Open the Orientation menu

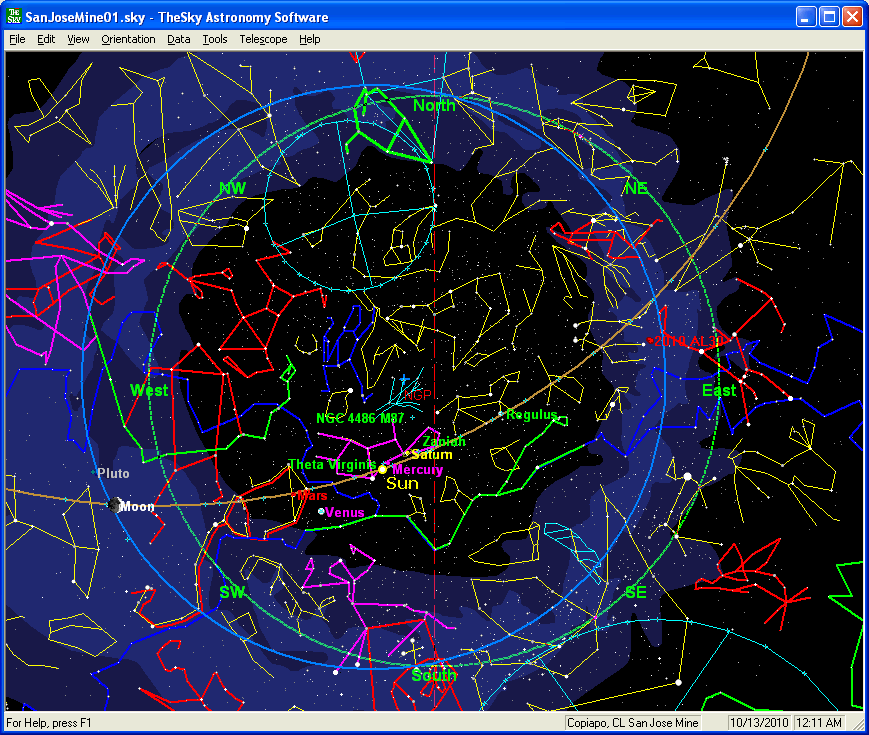[x=128, y=39]
